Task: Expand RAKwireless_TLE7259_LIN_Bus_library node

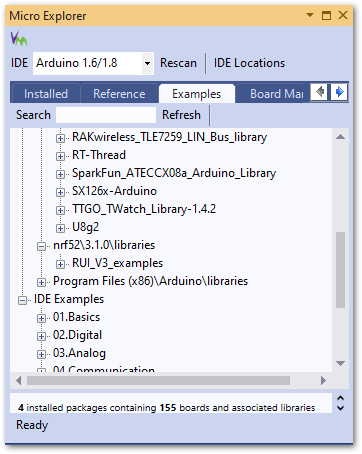Action: [60, 138]
